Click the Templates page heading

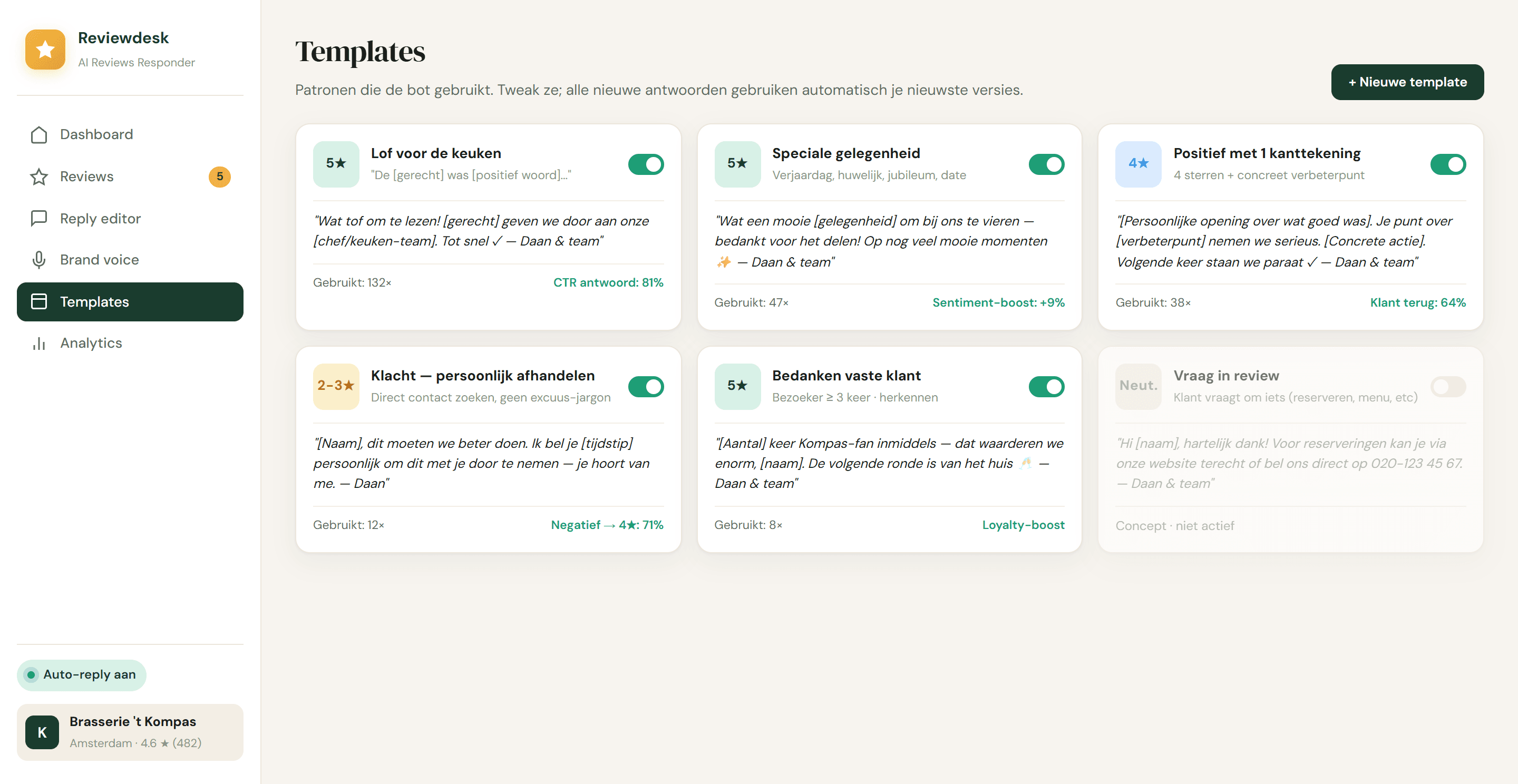pos(360,52)
